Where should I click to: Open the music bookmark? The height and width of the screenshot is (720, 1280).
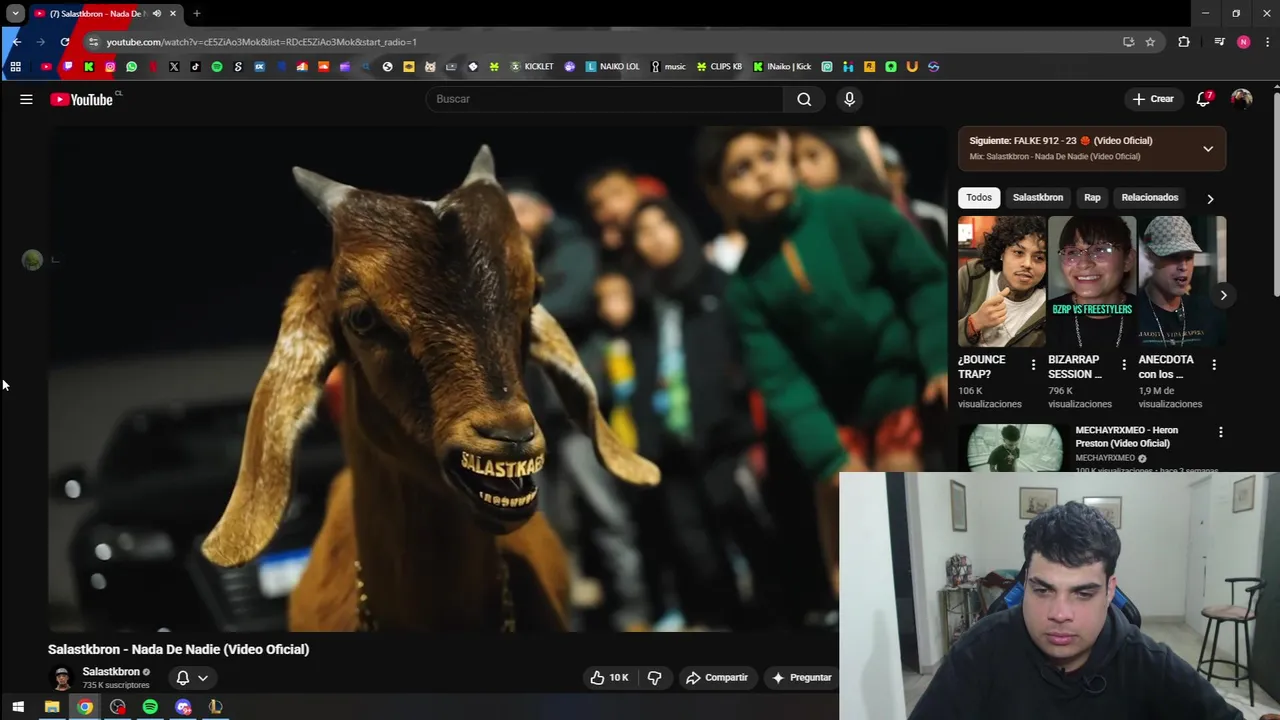click(x=668, y=67)
